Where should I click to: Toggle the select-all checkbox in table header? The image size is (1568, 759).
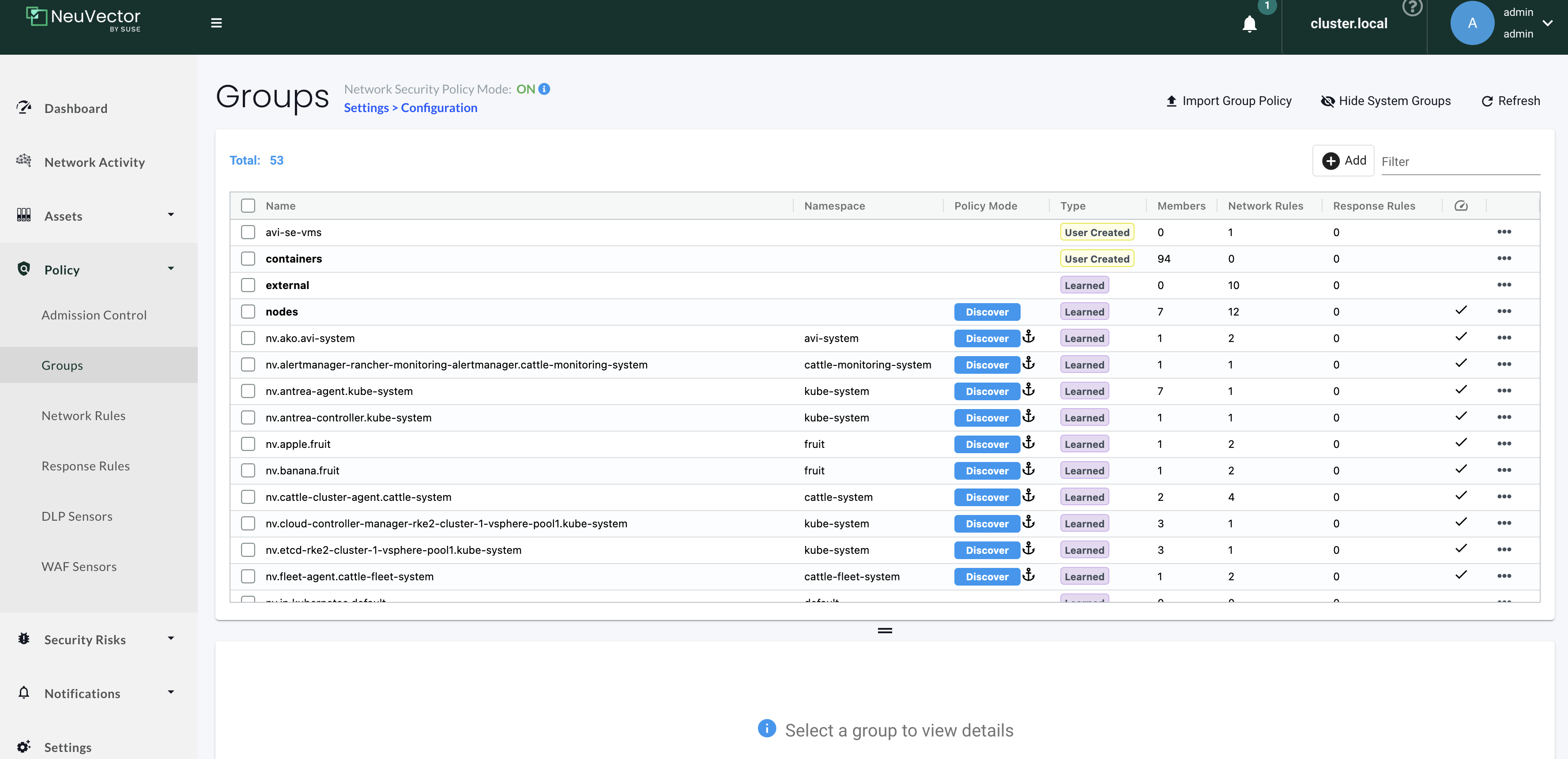[x=248, y=206]
